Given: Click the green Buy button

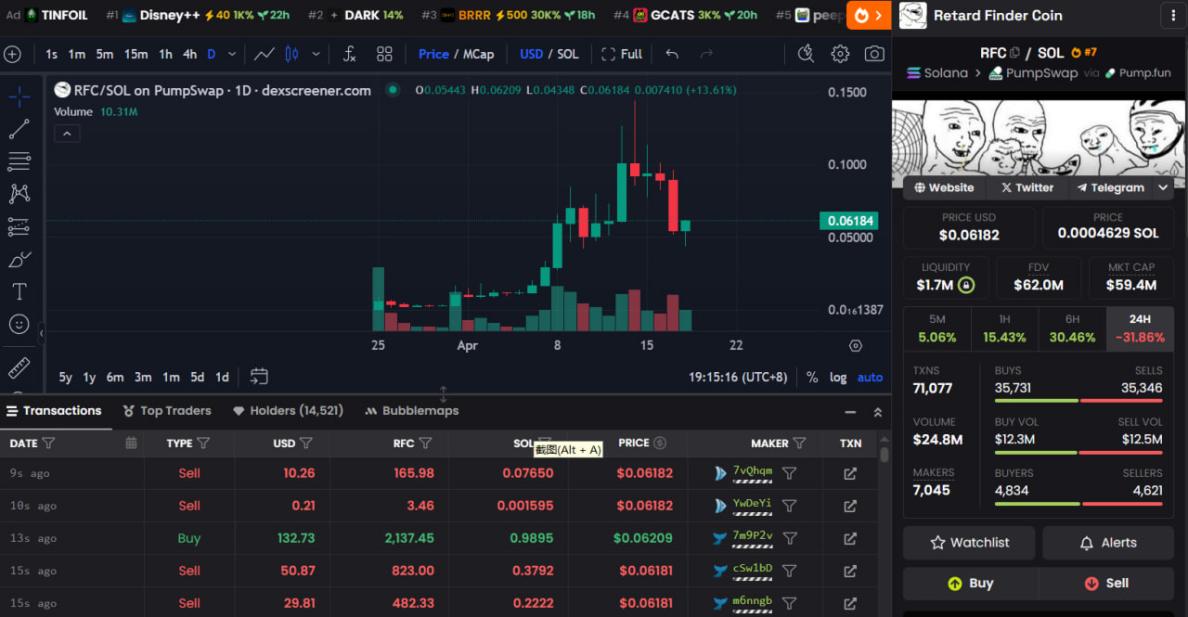Looking at the screenshot, I should [968, 583].
